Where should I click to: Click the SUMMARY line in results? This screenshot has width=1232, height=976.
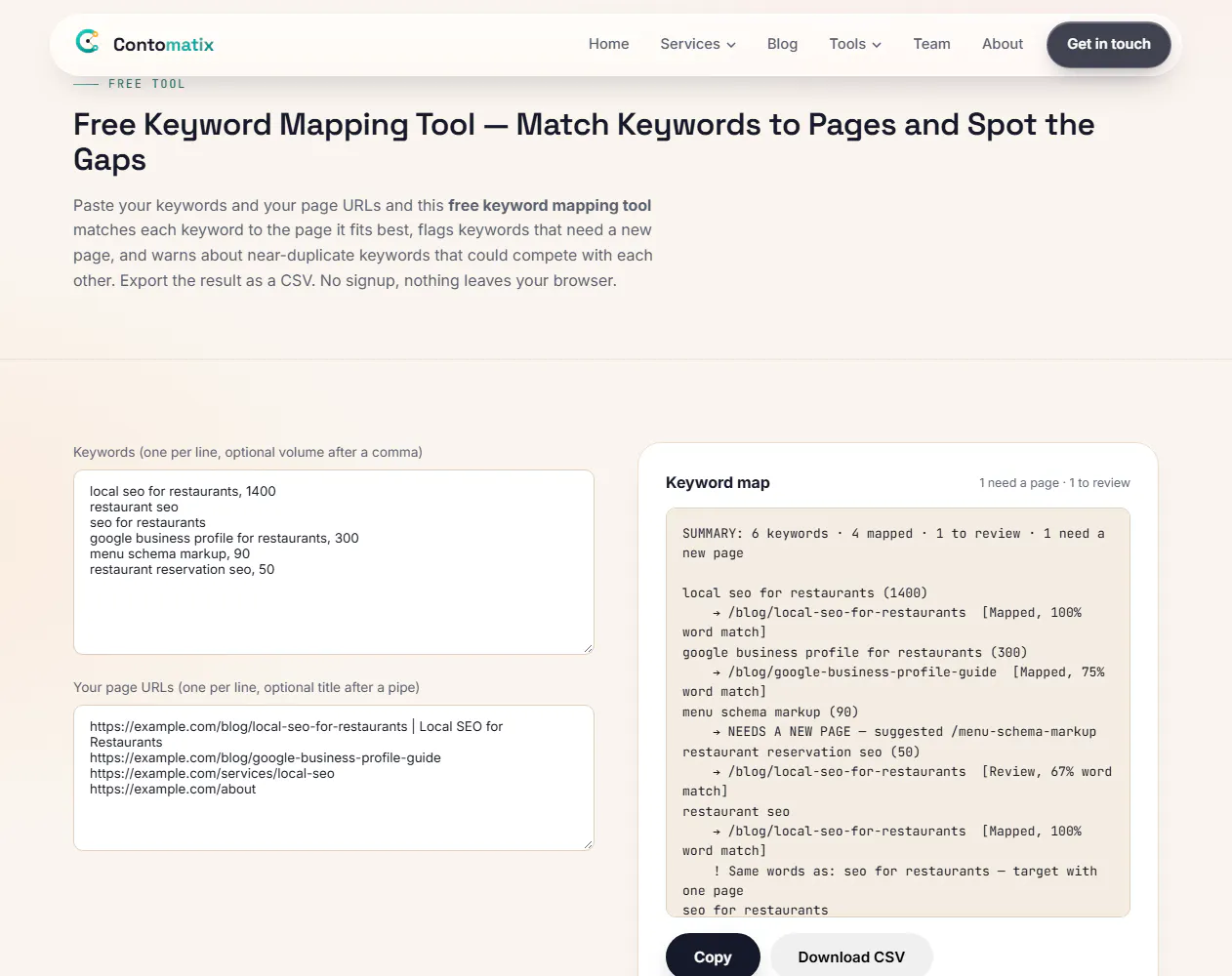click(893, 543)
